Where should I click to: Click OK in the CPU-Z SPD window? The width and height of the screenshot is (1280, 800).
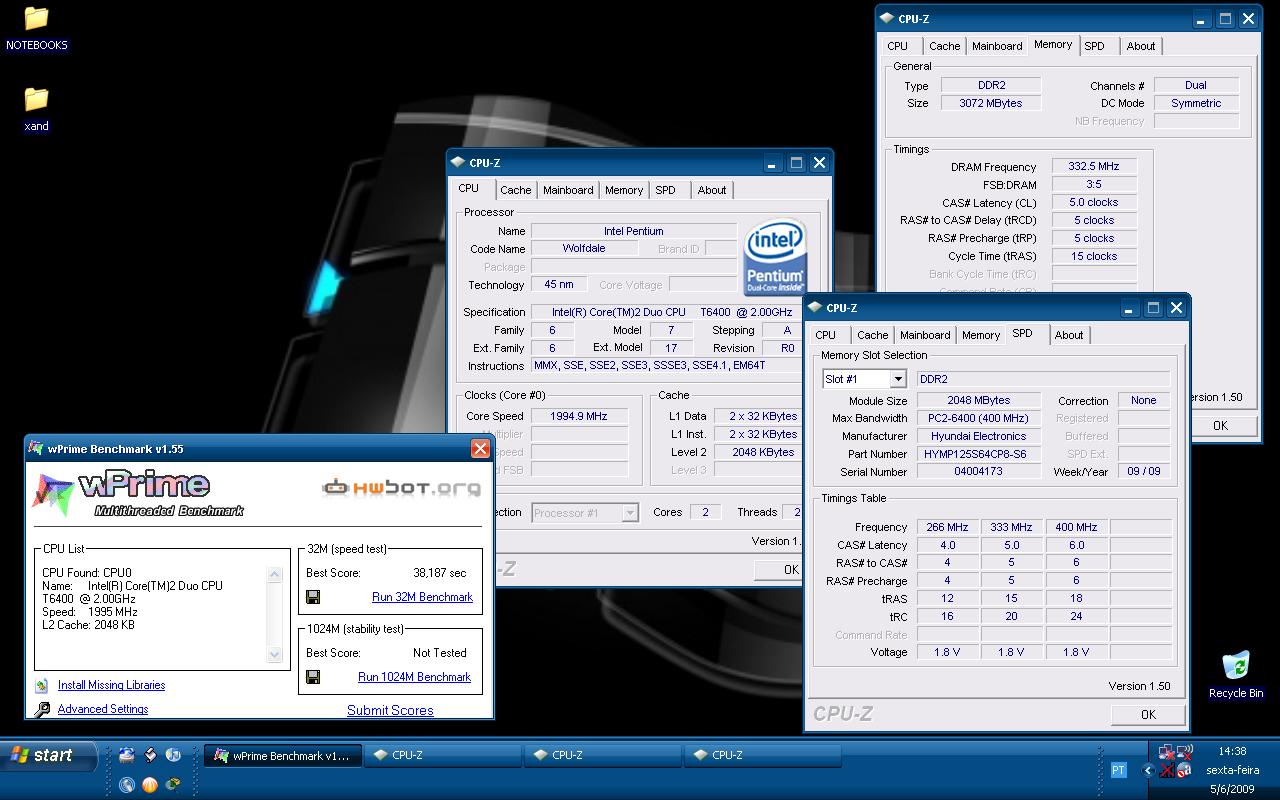1148,714
